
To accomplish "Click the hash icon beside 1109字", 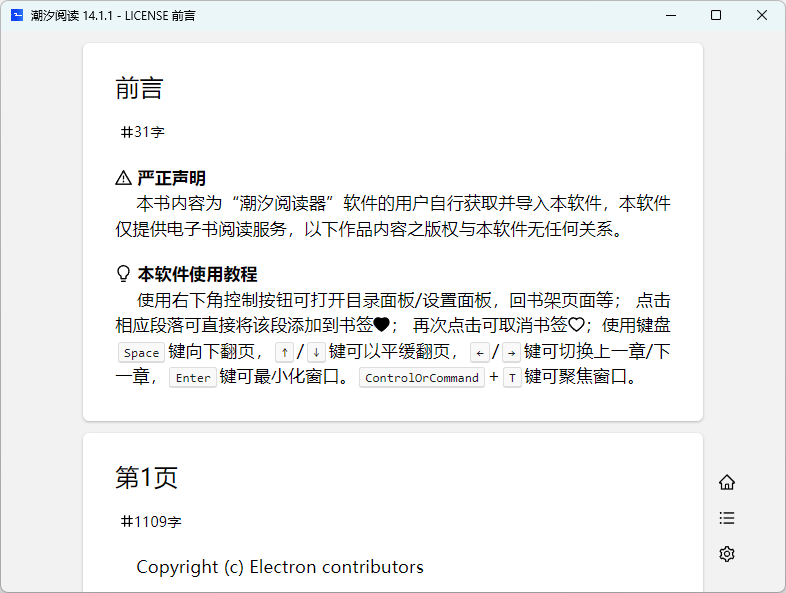I will [127, 521].
